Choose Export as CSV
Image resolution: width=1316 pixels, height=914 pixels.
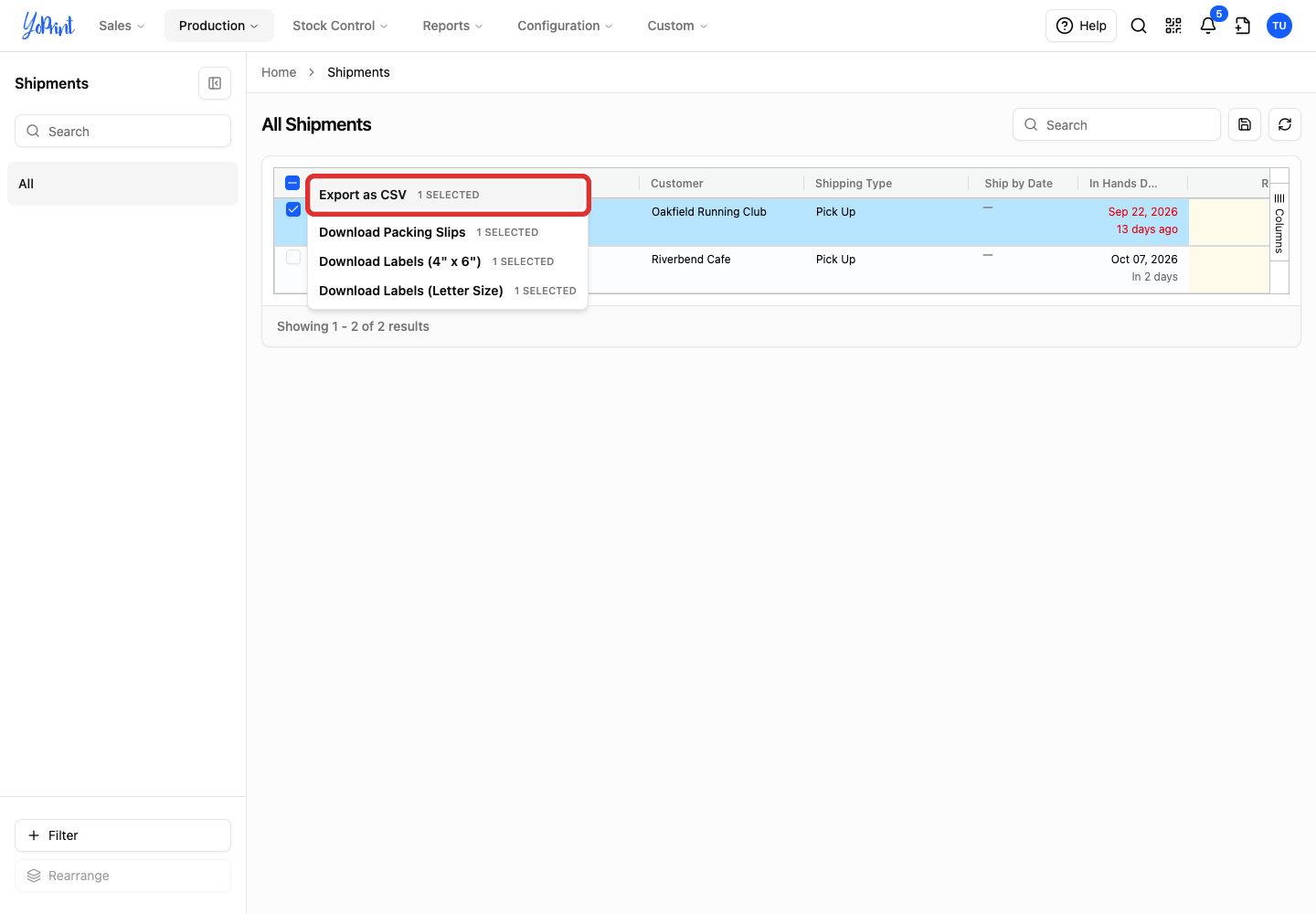[x=448, y=195]
